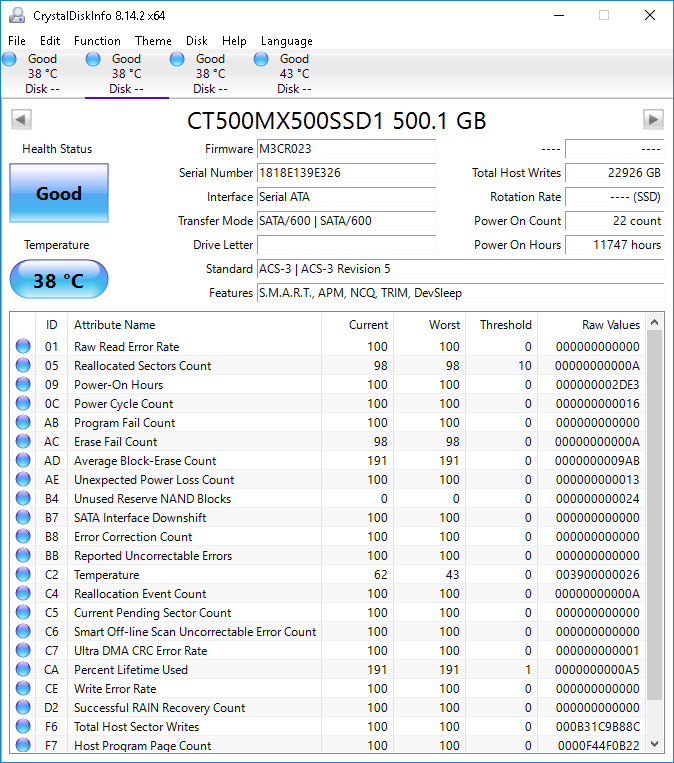
Task: Click the scrollbar up arrow
Action: coord(655,322)
